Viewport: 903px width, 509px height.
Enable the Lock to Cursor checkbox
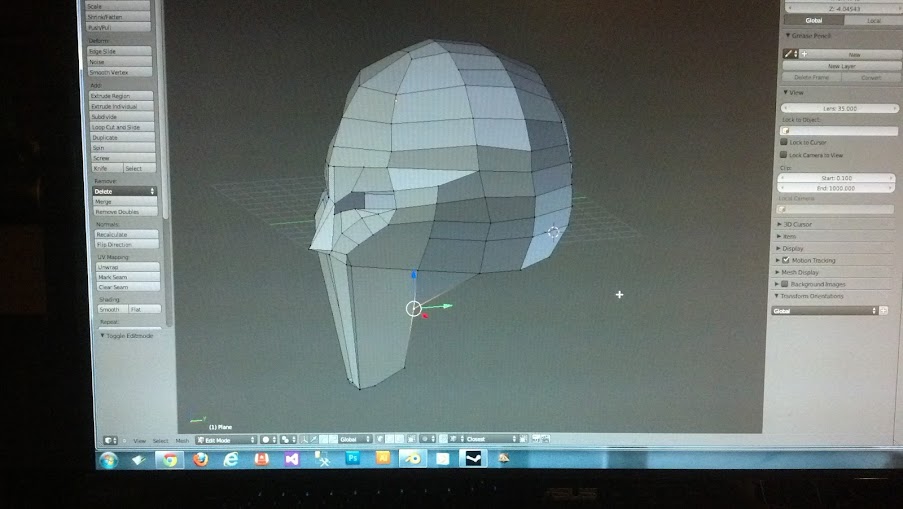pyautogui.click(x=784, y=142)
